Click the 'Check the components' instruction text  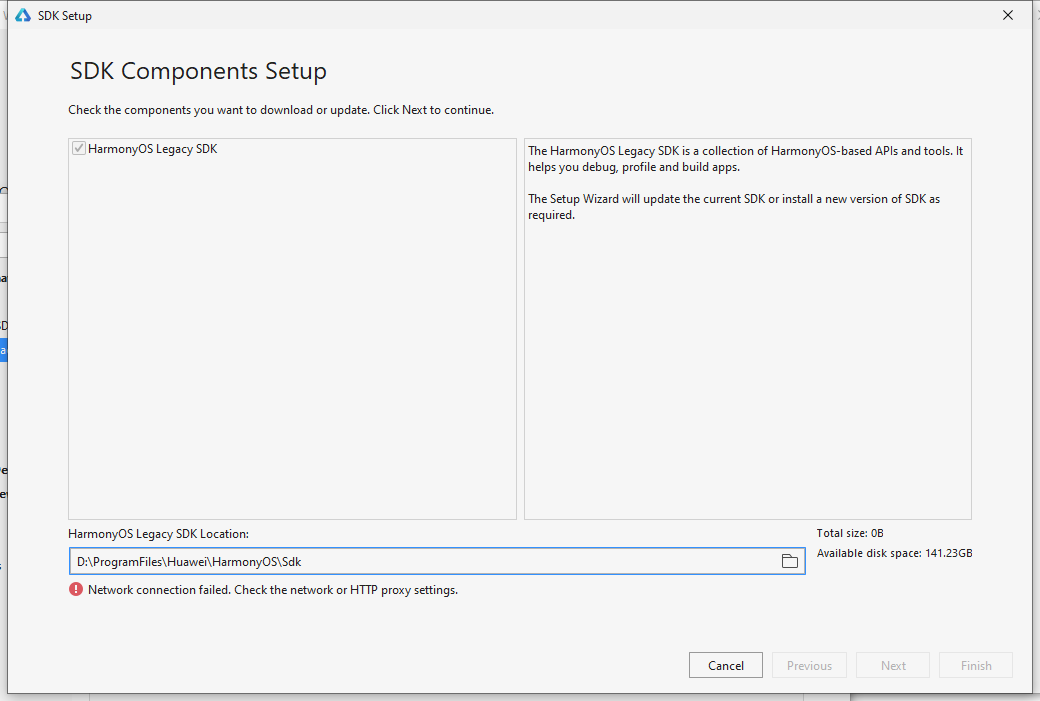[281, 110]
